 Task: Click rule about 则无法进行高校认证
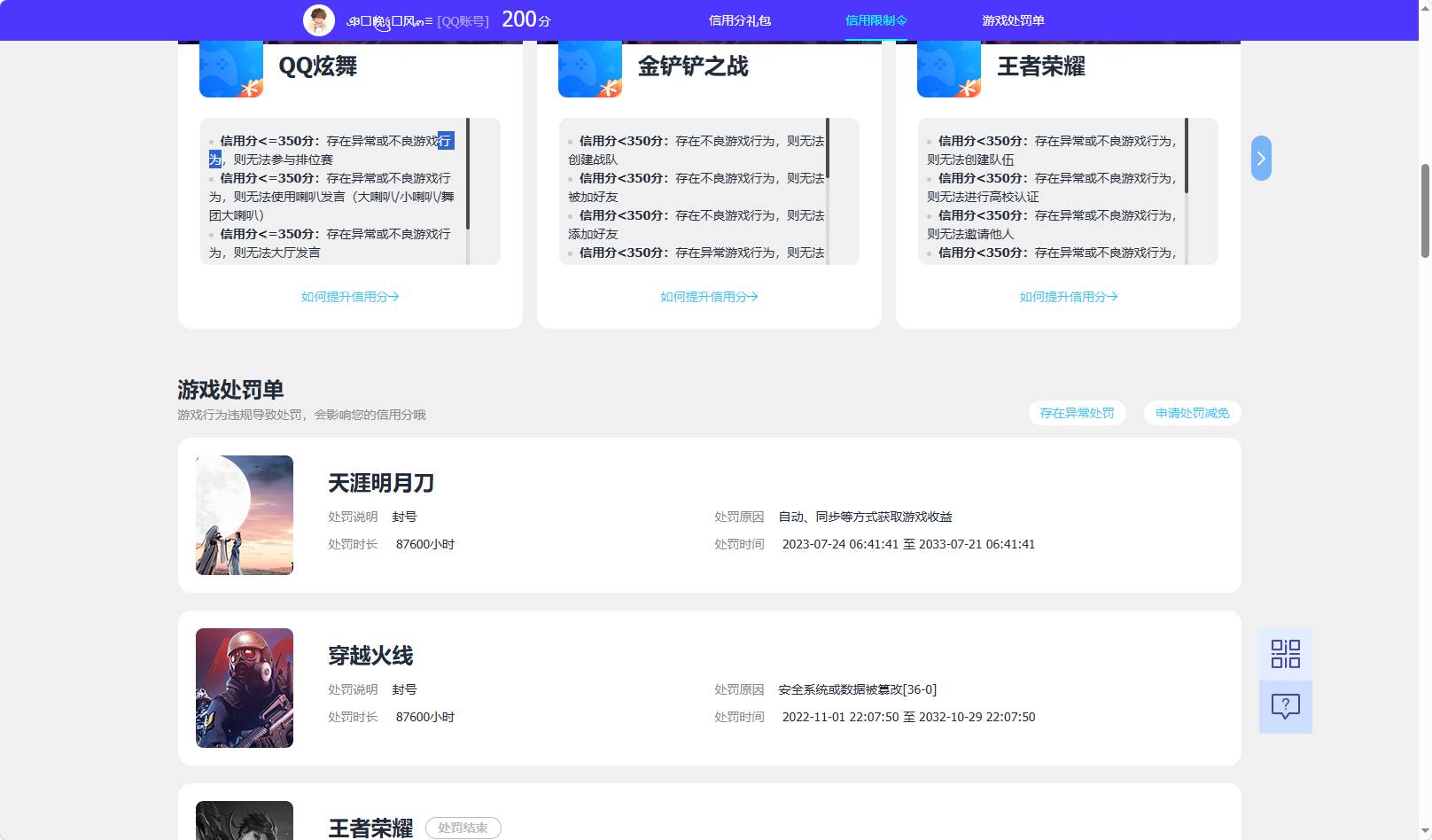[1052, 187]
